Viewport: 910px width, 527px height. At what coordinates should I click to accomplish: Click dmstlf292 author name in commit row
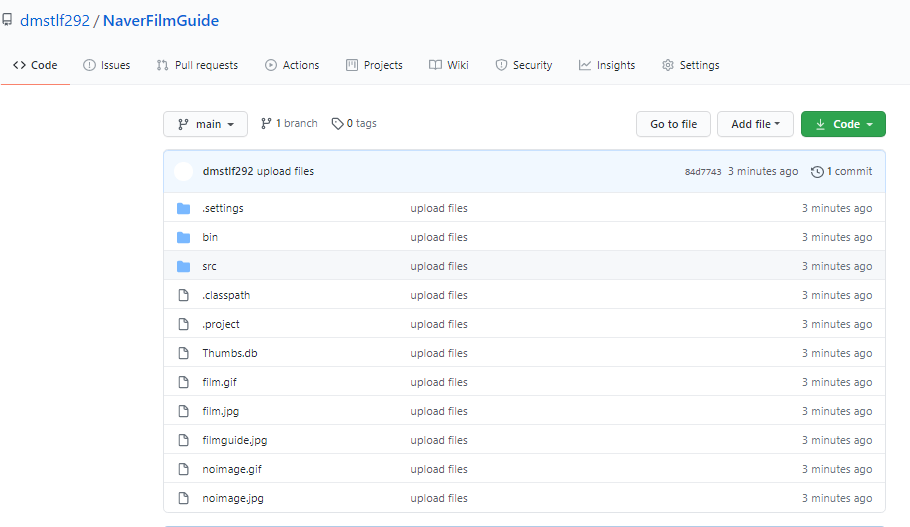228,171
